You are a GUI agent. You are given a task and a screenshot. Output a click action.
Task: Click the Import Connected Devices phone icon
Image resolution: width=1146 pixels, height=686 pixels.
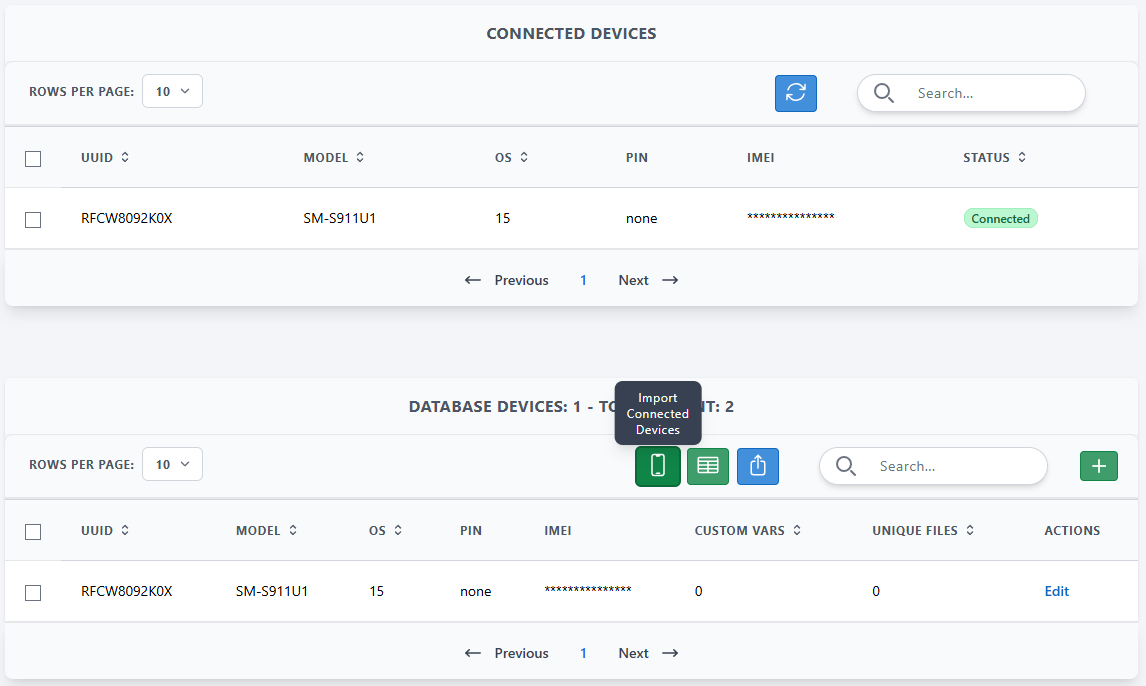tap(658, 466)
